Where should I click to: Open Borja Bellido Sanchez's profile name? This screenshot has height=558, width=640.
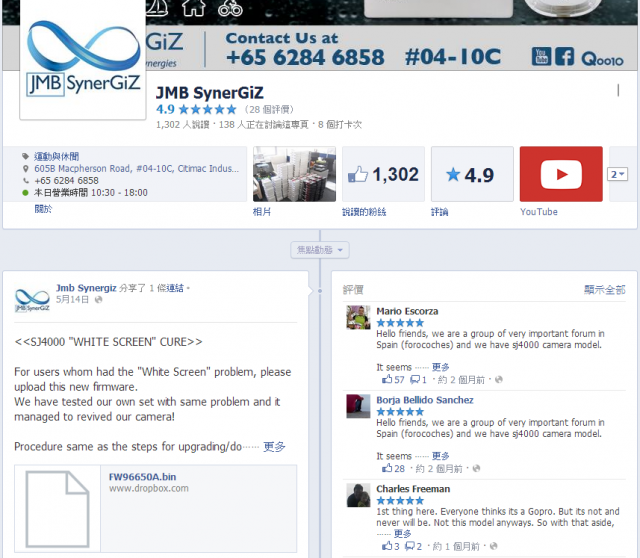424,400
